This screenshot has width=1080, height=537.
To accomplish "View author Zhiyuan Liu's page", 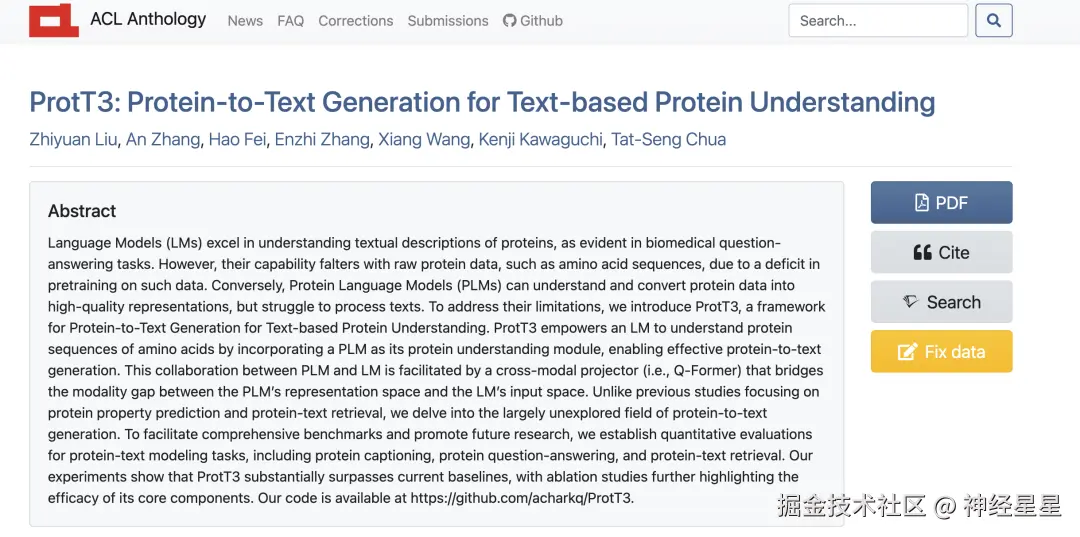I will 73,140.
